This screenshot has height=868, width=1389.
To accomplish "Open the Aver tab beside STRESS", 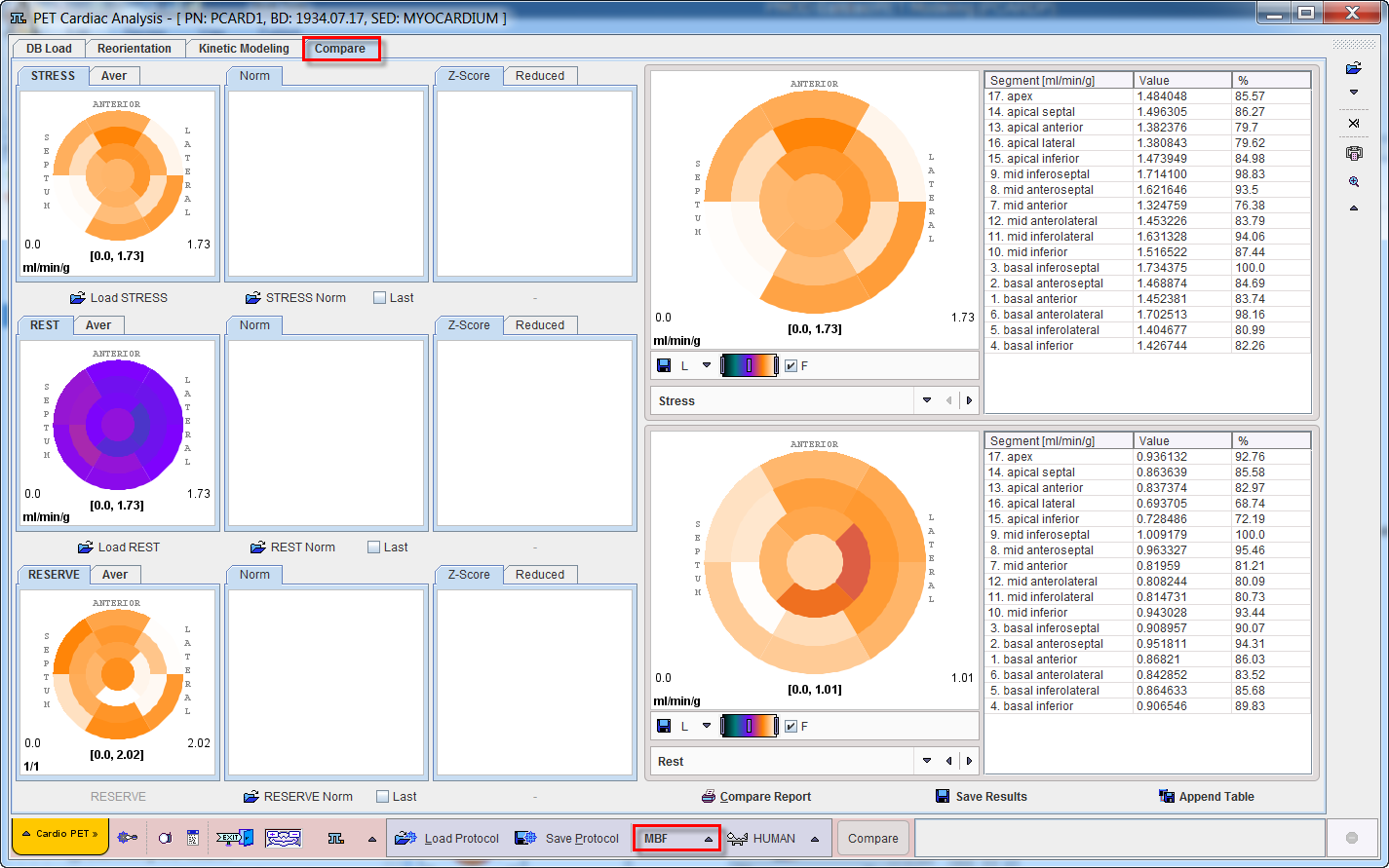I will [x=114, y=76].
